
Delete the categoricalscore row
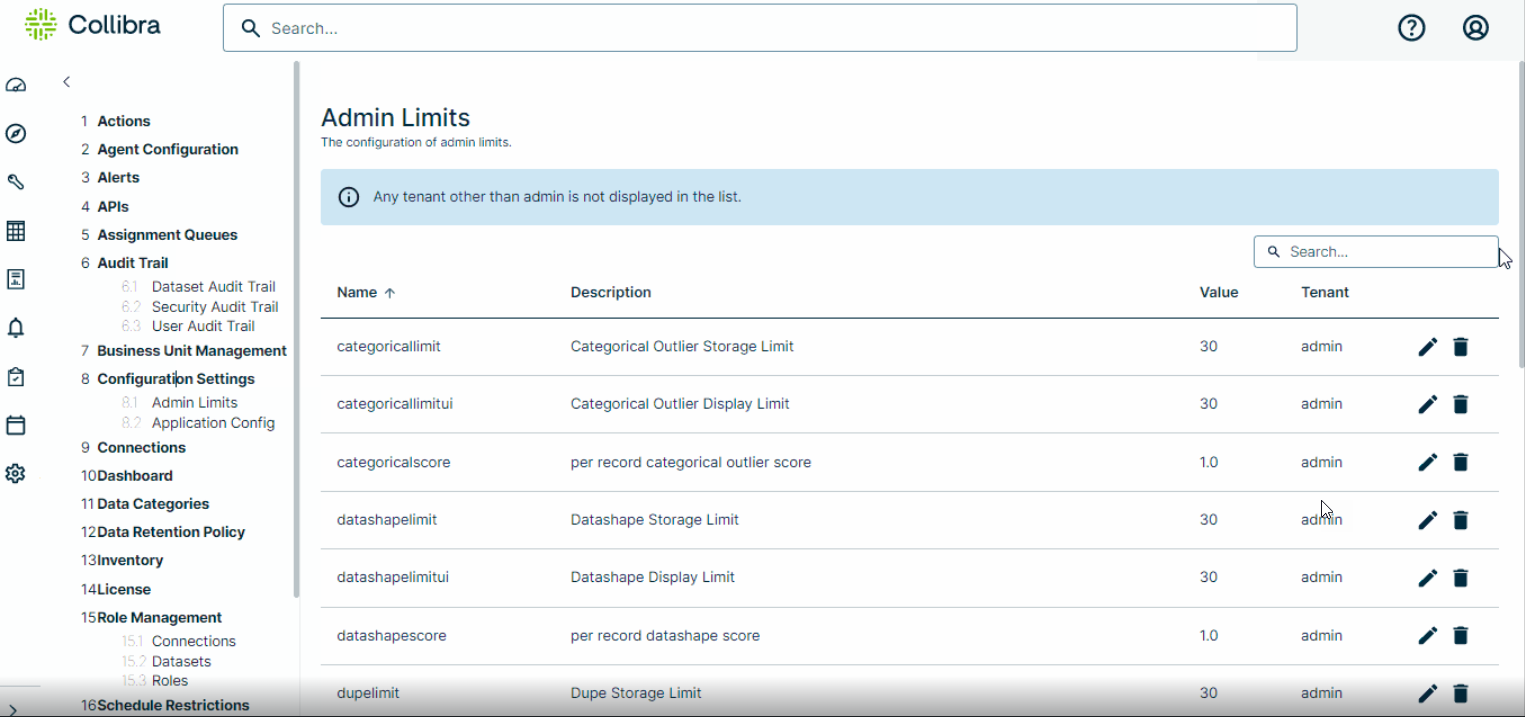[1461, 462]
